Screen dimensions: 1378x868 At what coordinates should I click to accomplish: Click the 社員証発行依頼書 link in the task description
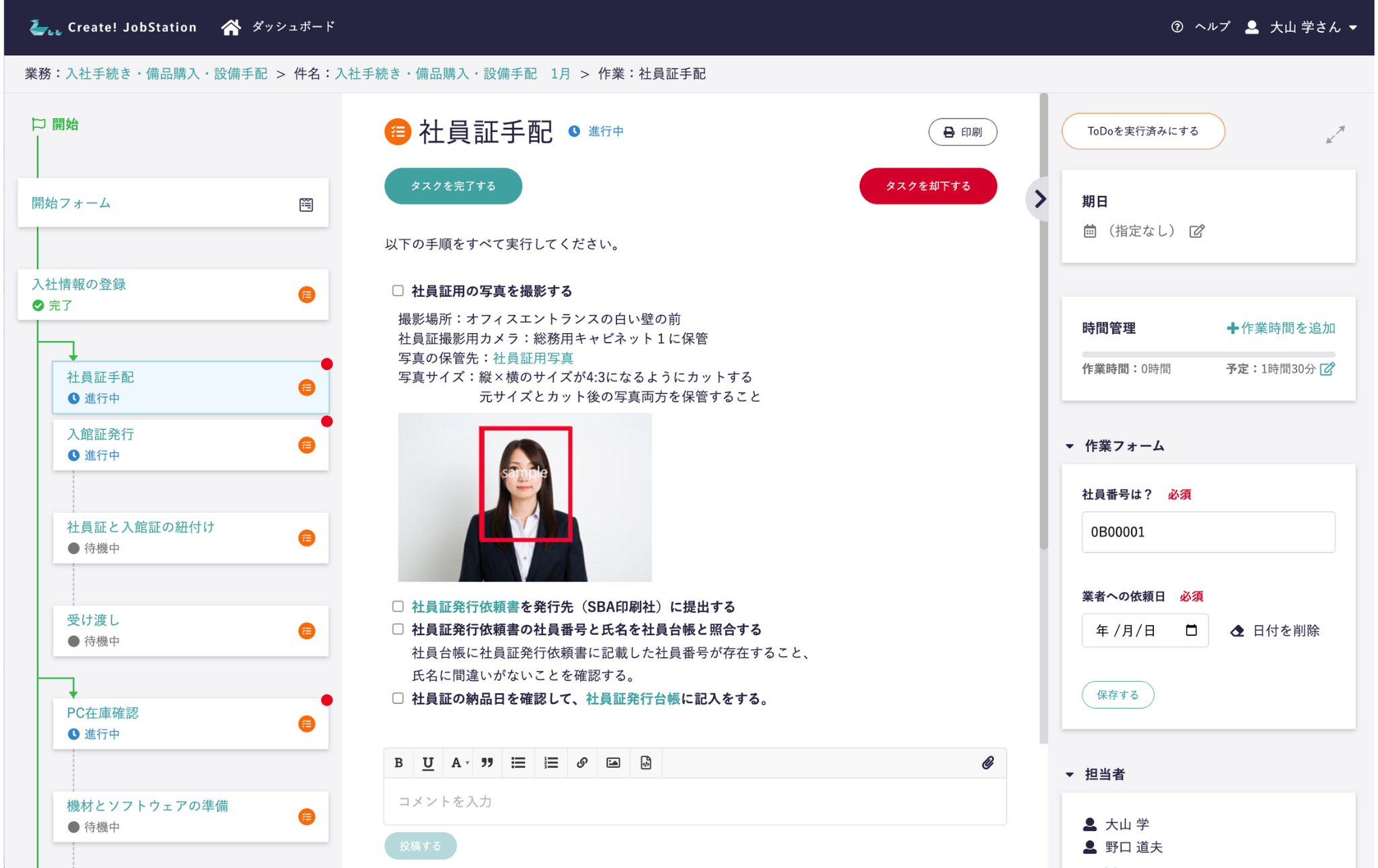[465, 606]
